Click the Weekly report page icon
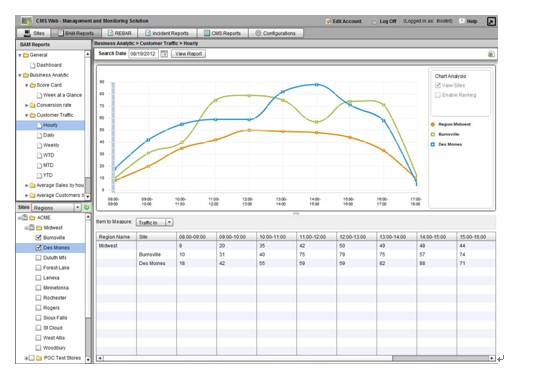The image size is (538, 382). click(39, 145)
